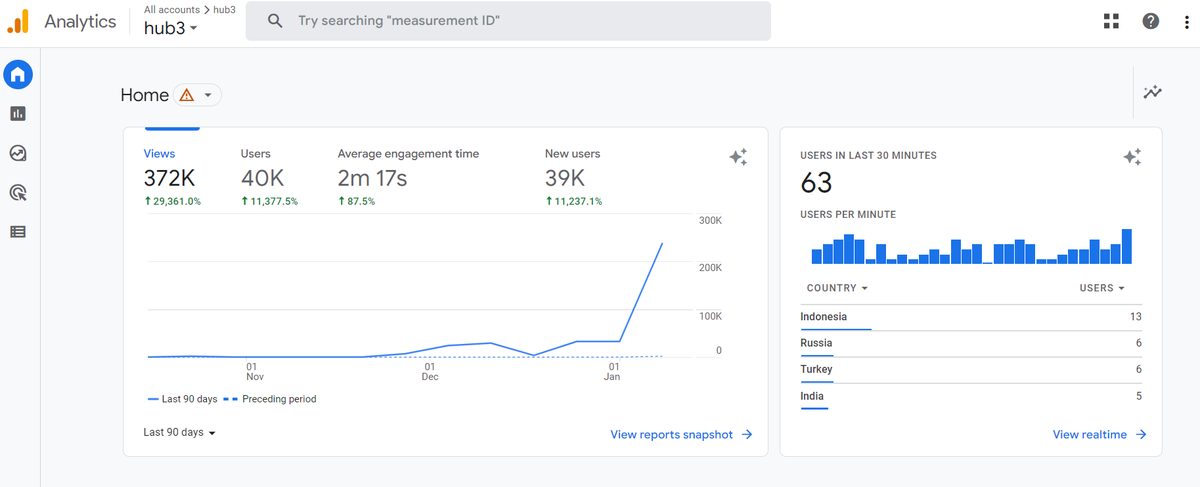This screenshot has height=487, width=1200.
Task: Click the search magnifier icon
Action: tap(275, 21)
